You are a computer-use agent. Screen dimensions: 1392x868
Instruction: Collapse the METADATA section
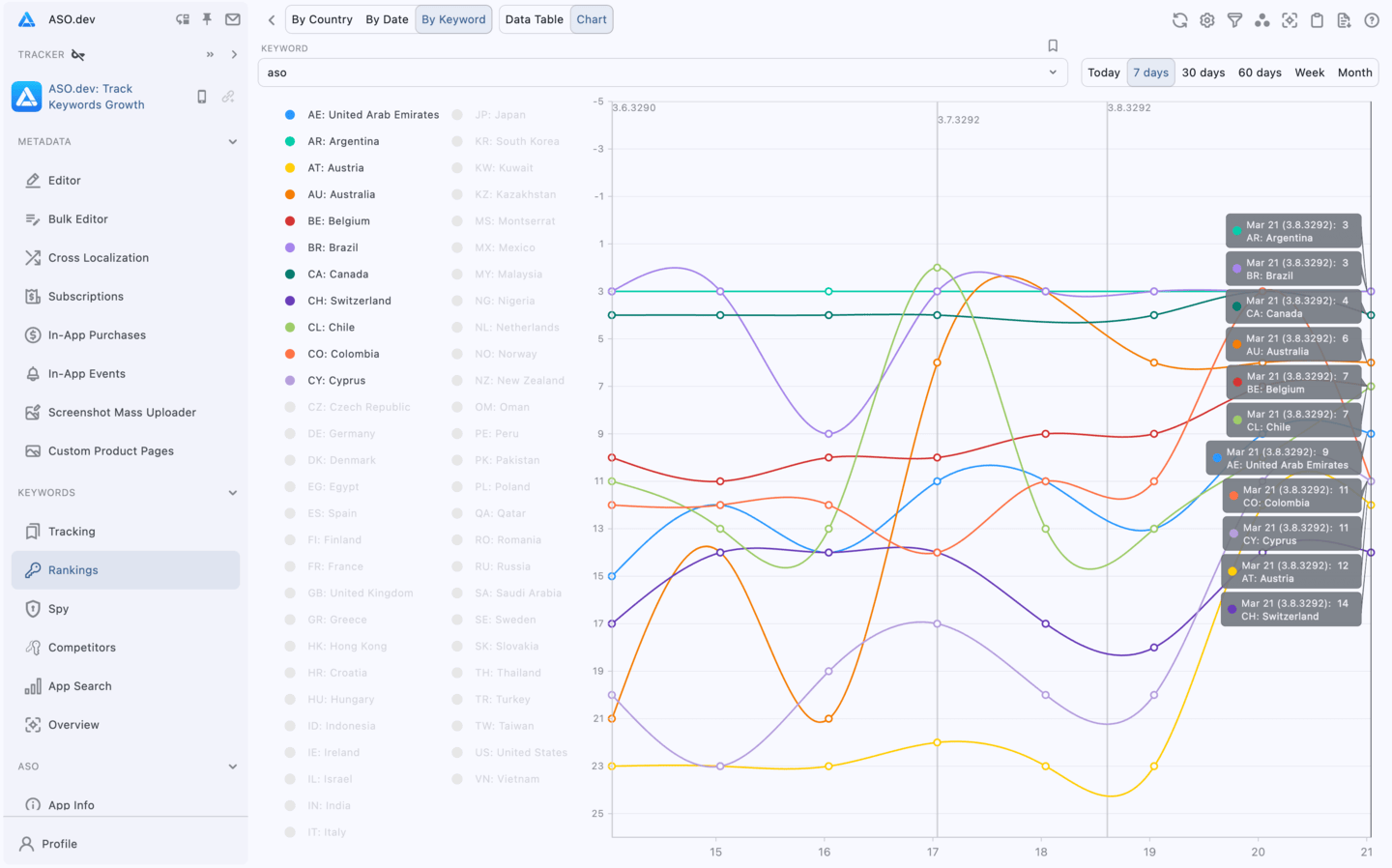coord(233,141)
